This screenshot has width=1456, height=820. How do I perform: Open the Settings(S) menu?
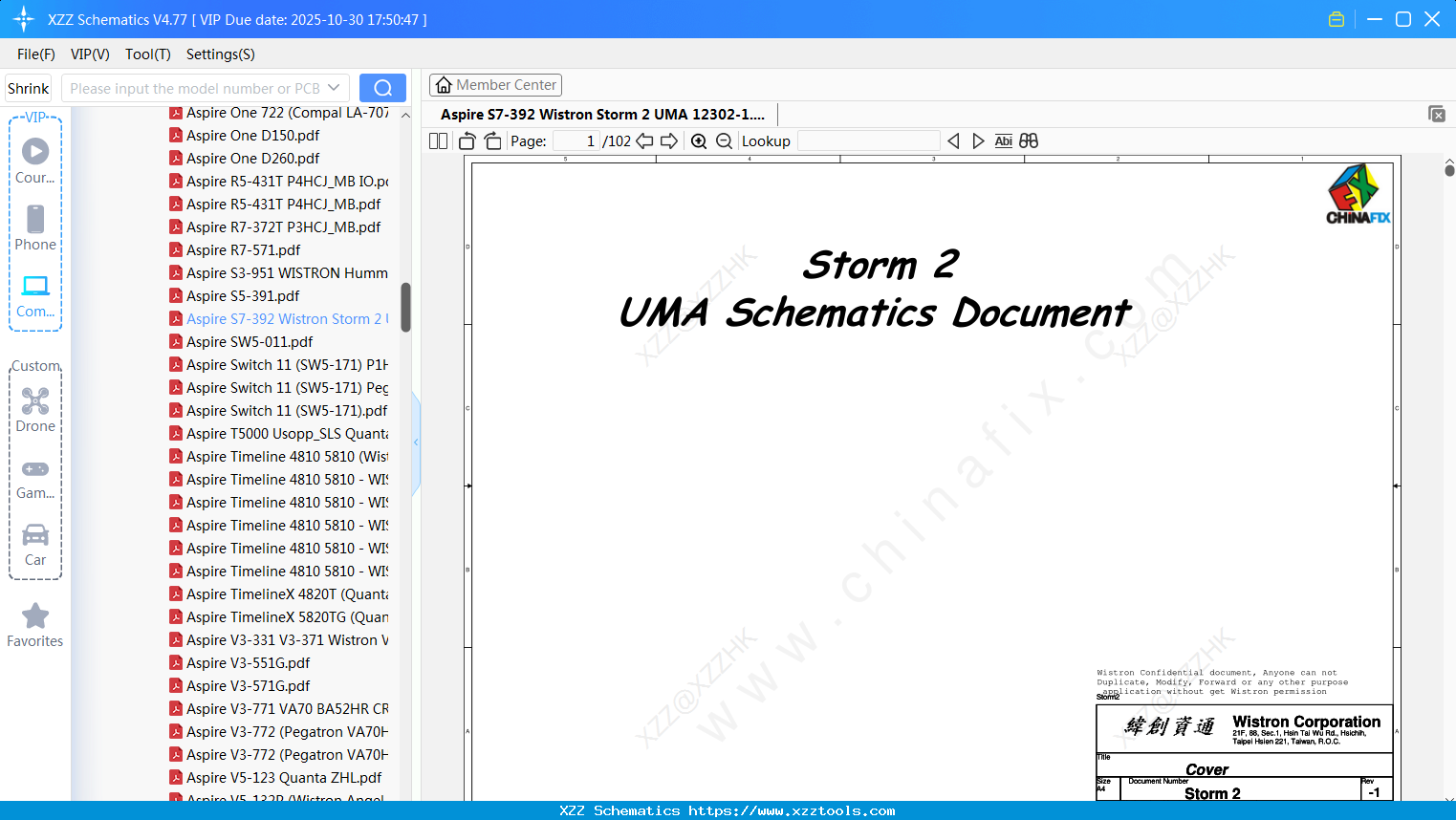pyautogui.click(x=221, y=54)
